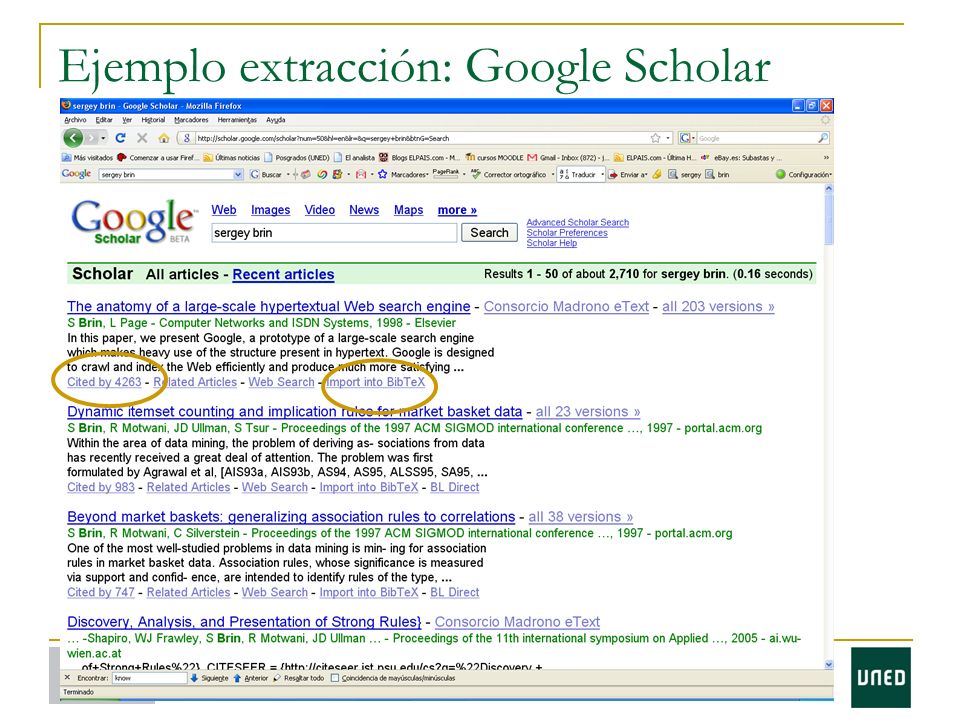Find the word 'brin' via toolbar button
The width and height of the screenshot is (960, 720).
click(718, 174)
